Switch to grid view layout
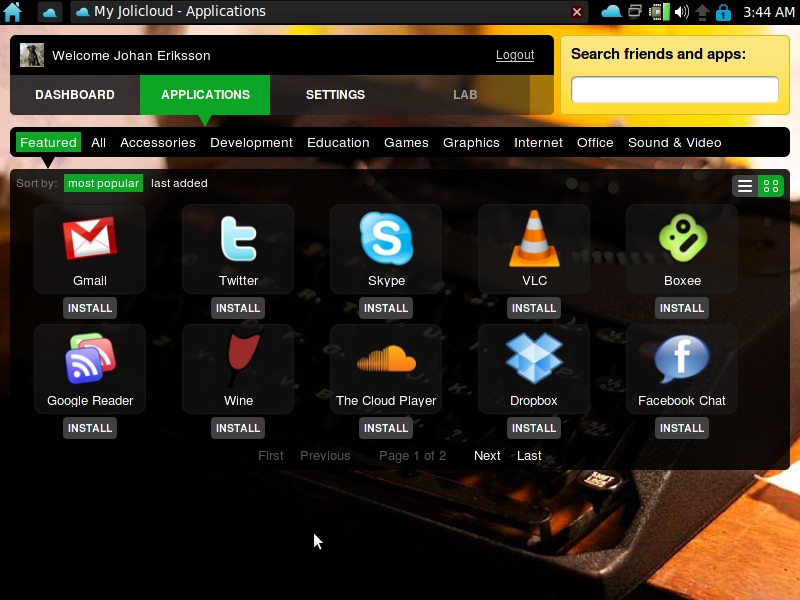Viewport: 800px width, 600px height. coord(771,186)
